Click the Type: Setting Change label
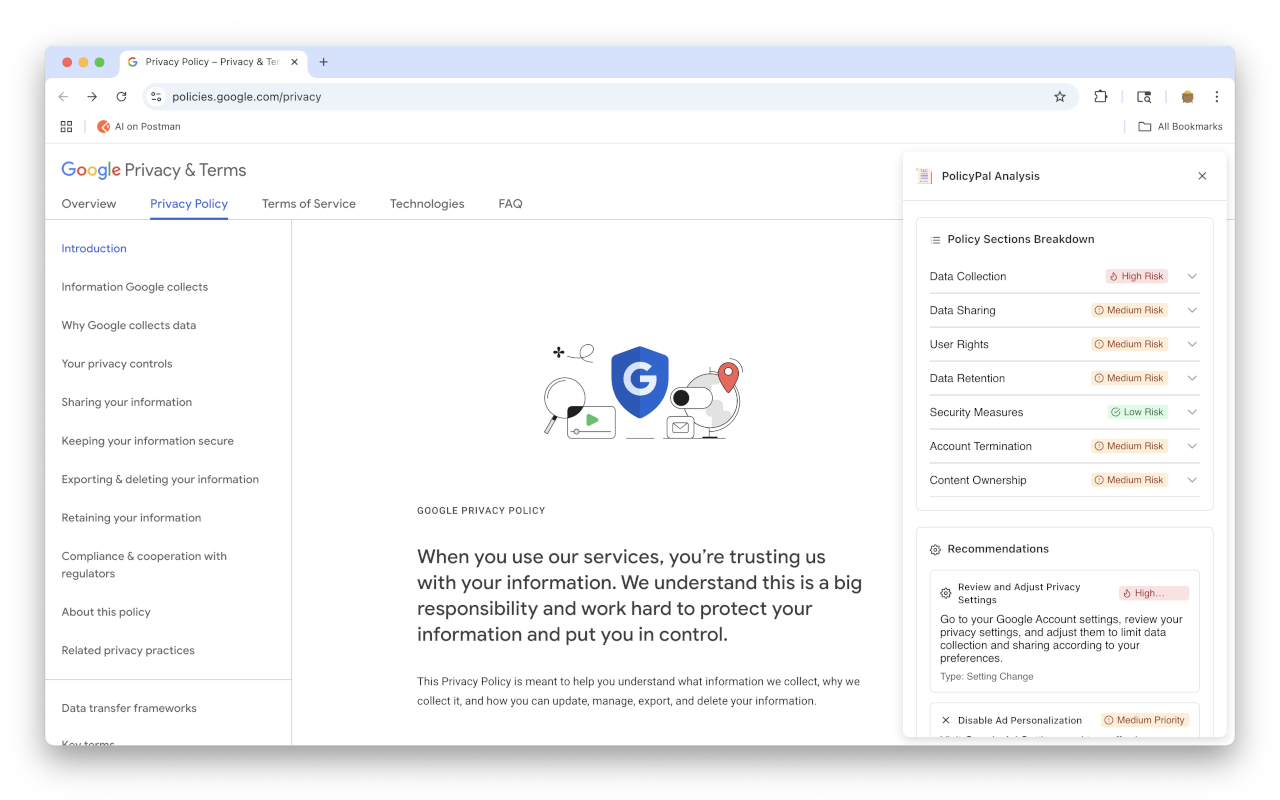This screenshot has height=800, width=1280. click(x=987, y=677)
